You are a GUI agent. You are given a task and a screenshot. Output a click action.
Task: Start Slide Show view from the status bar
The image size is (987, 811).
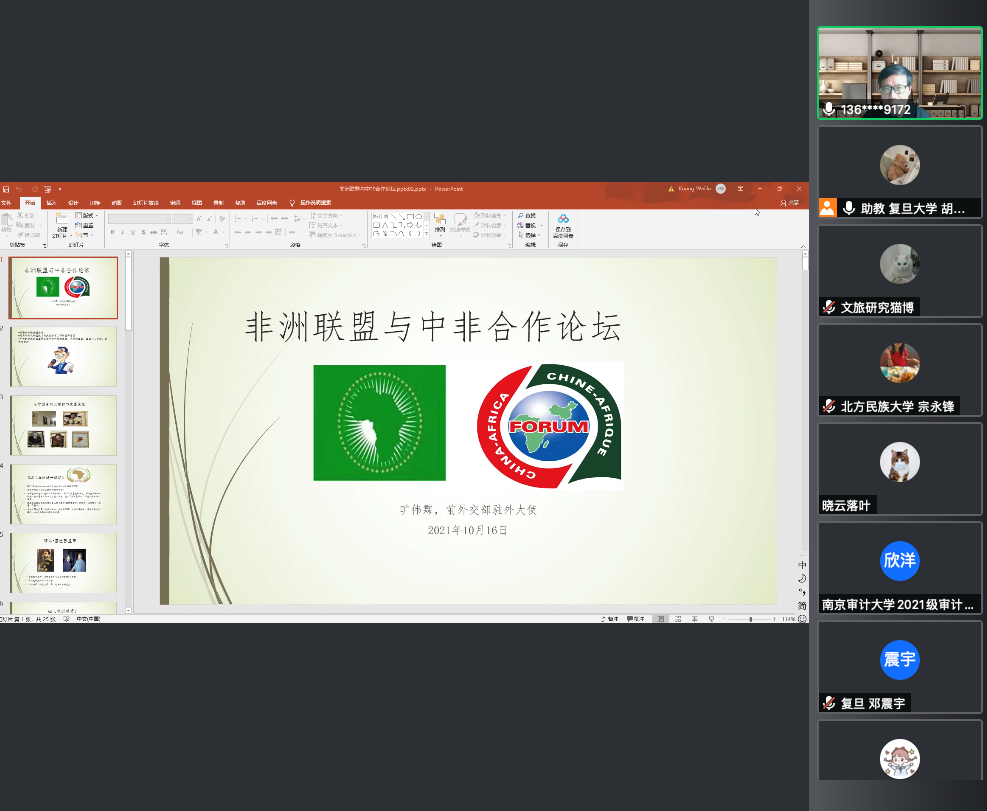pyautogui.click(x=711, y=619)
